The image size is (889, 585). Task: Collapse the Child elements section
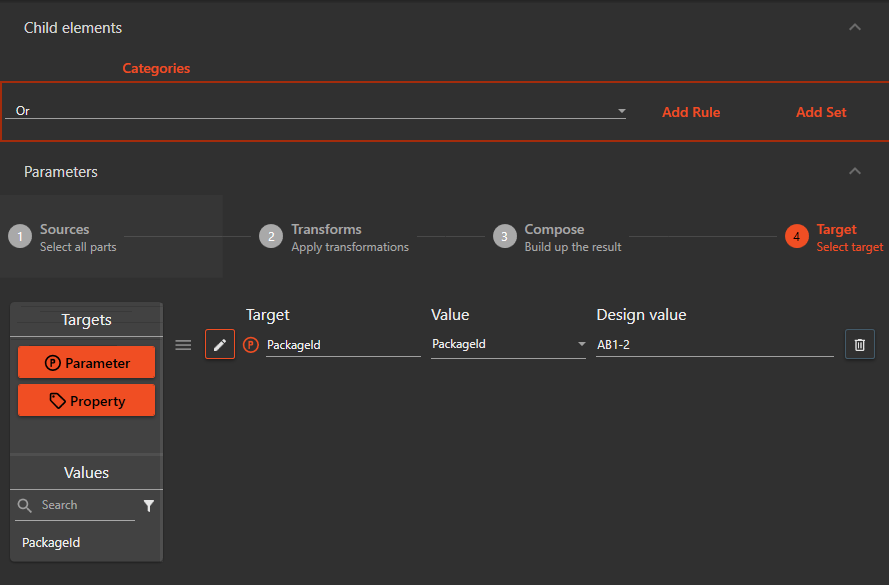(x=855, y=27)
